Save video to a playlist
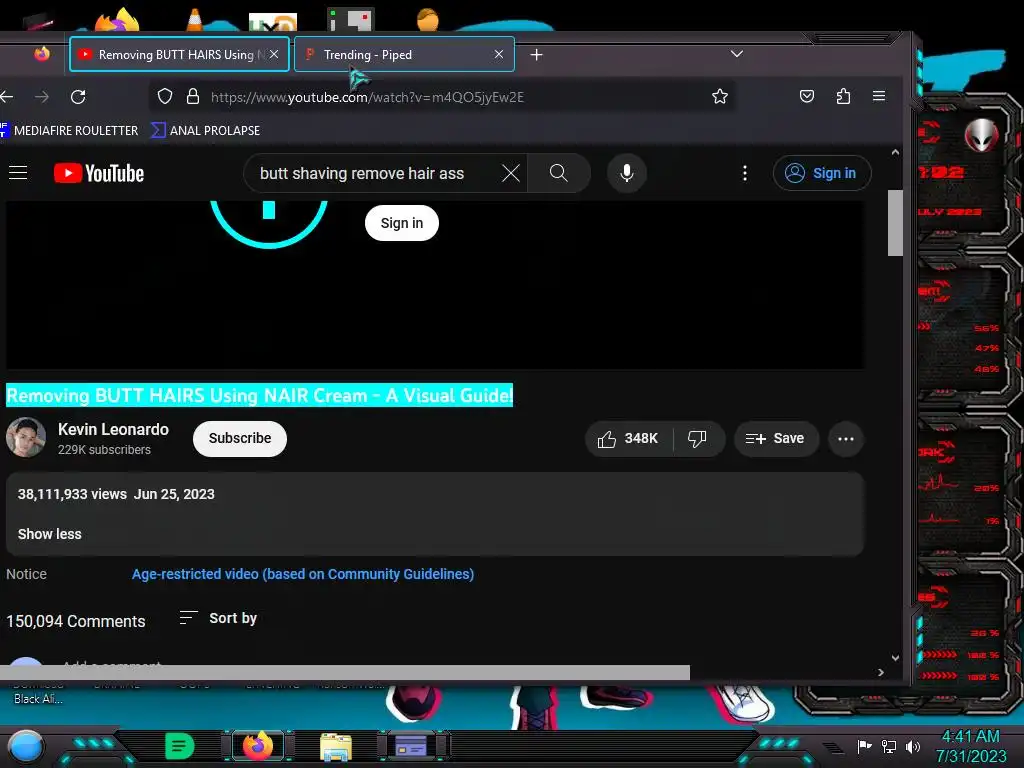Viewport: 1024px width, 768px height. pyautogui.click(x=775, y=439)
